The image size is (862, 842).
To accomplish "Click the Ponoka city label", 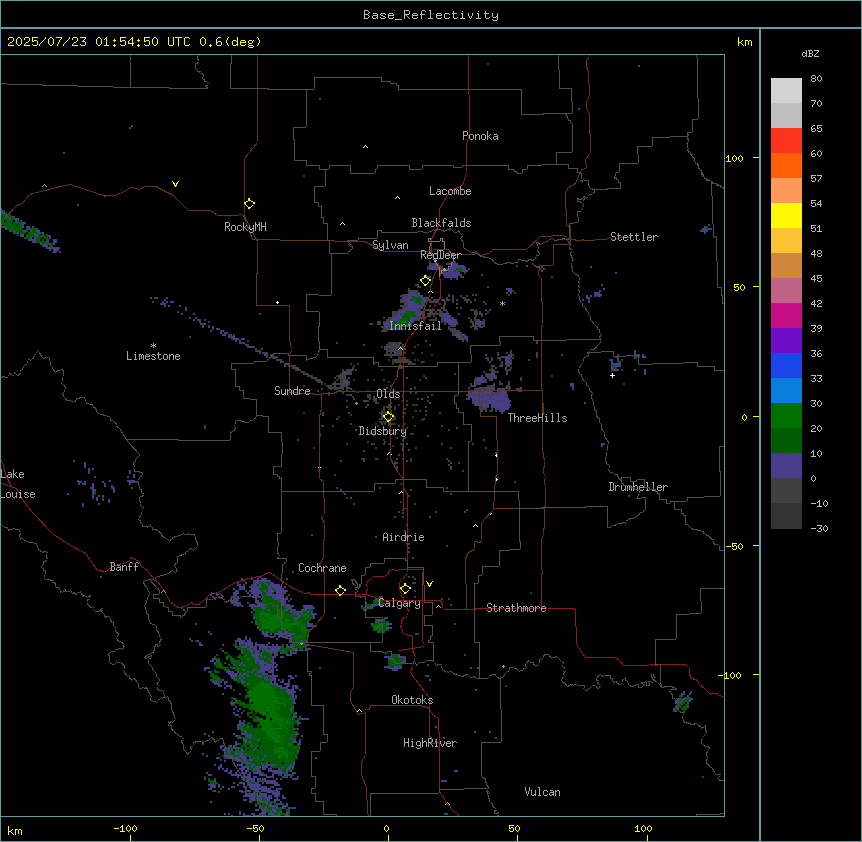I will [480, 136].
